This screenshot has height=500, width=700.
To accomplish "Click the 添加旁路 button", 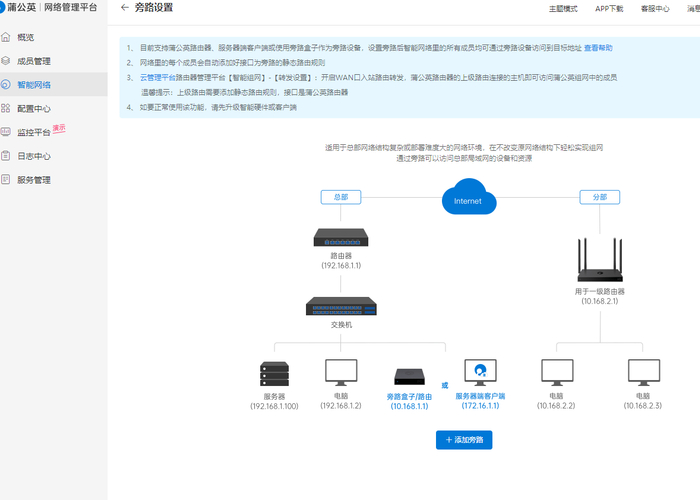I will (x=464, y=440).
